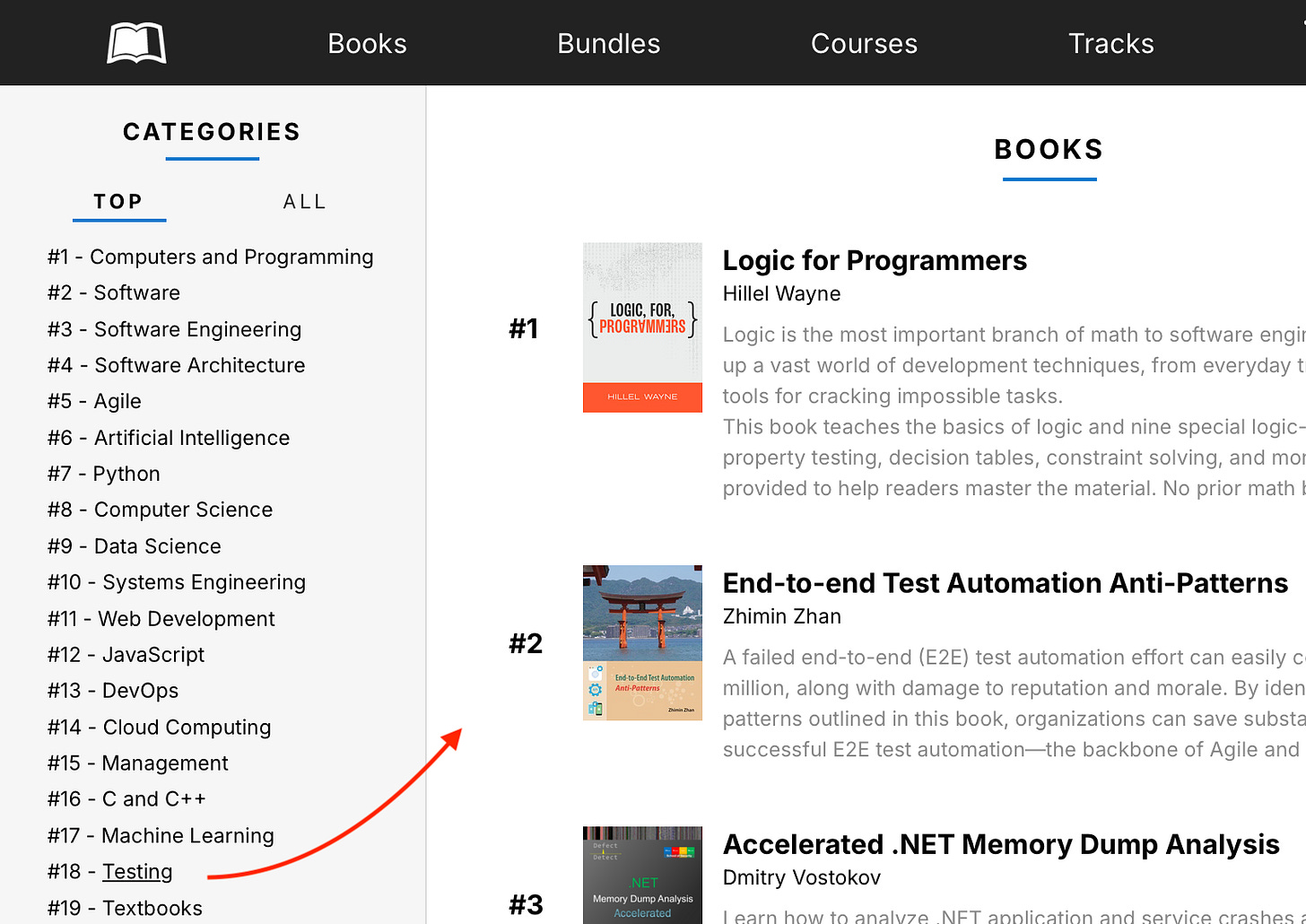
Task: Open the Tracks menu item
Action: (x=1110, y=43)
